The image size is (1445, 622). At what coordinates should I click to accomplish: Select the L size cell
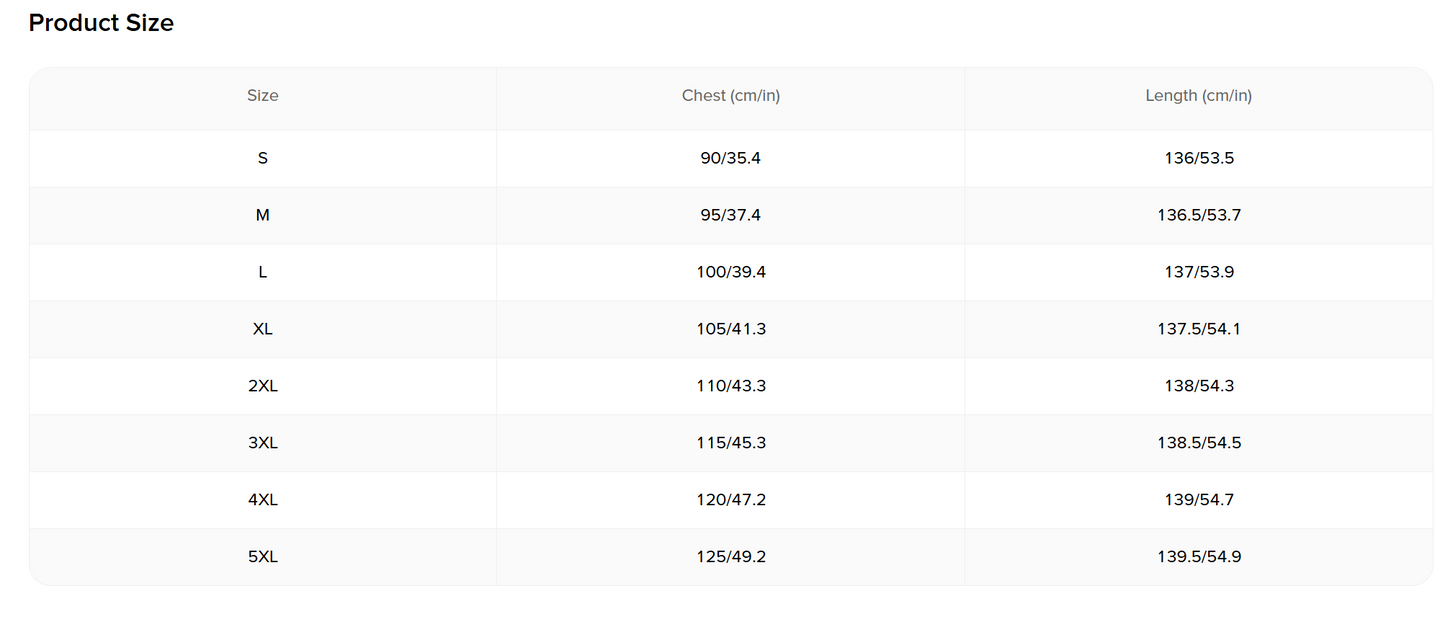263,272
